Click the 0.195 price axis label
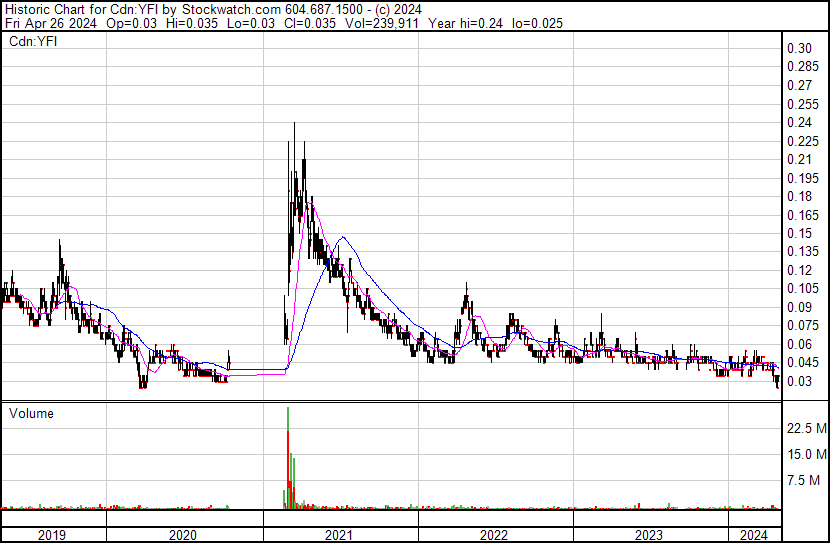Viewport: 830px width, 543px height. tap(802, 178)
